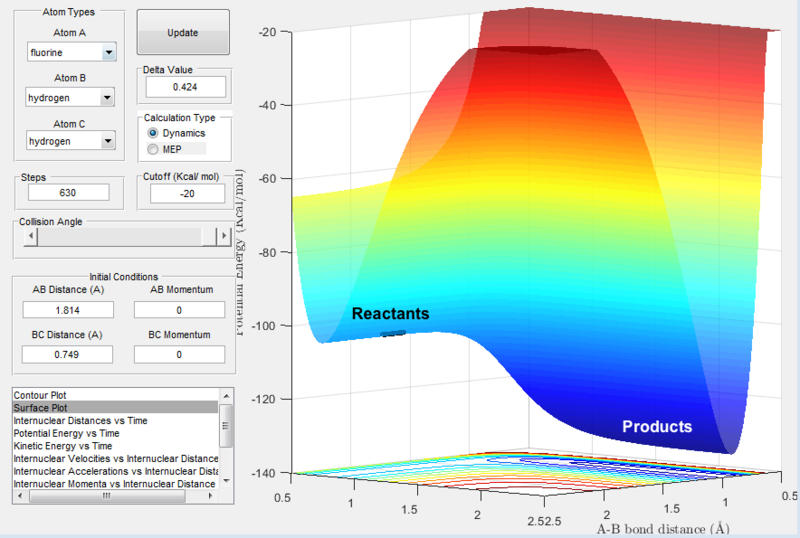Click the Products label on the surface
Viewport: 800px width, 538px height.
click(657, 427)
